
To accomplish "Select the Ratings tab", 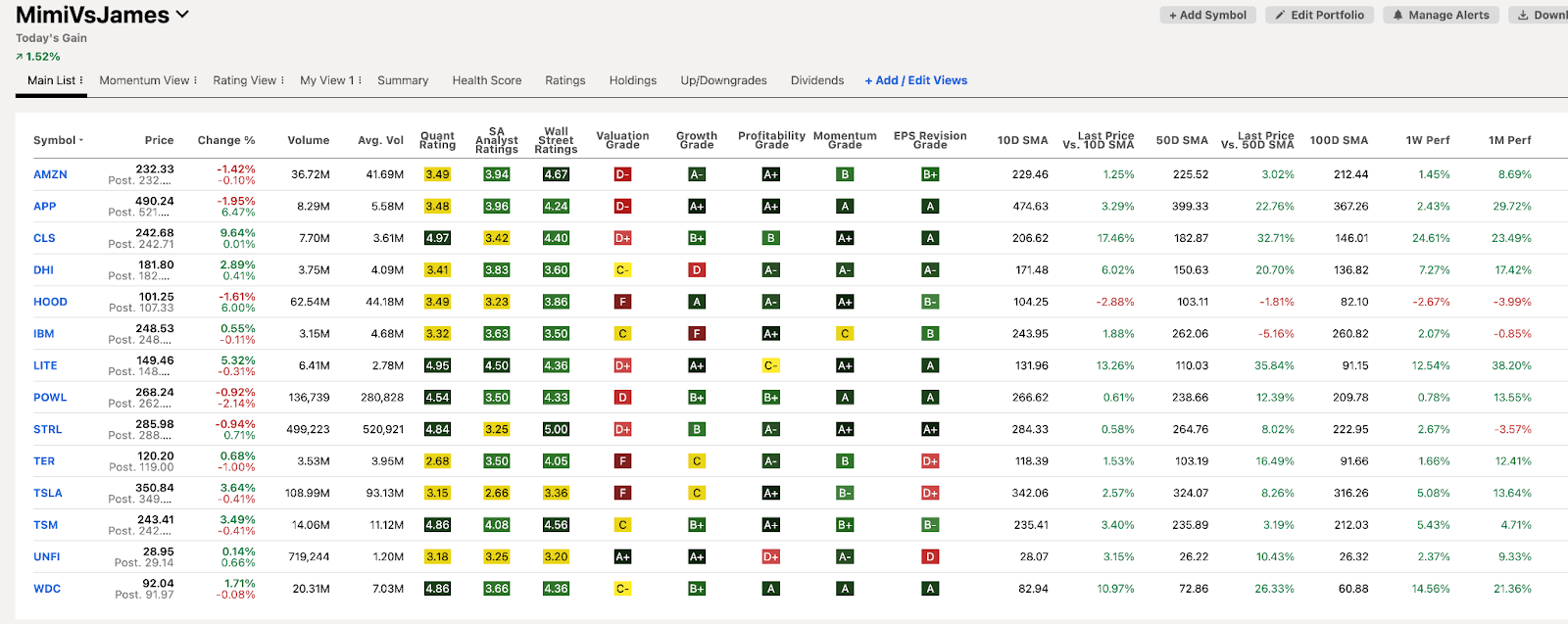I will tap(565, 80).
